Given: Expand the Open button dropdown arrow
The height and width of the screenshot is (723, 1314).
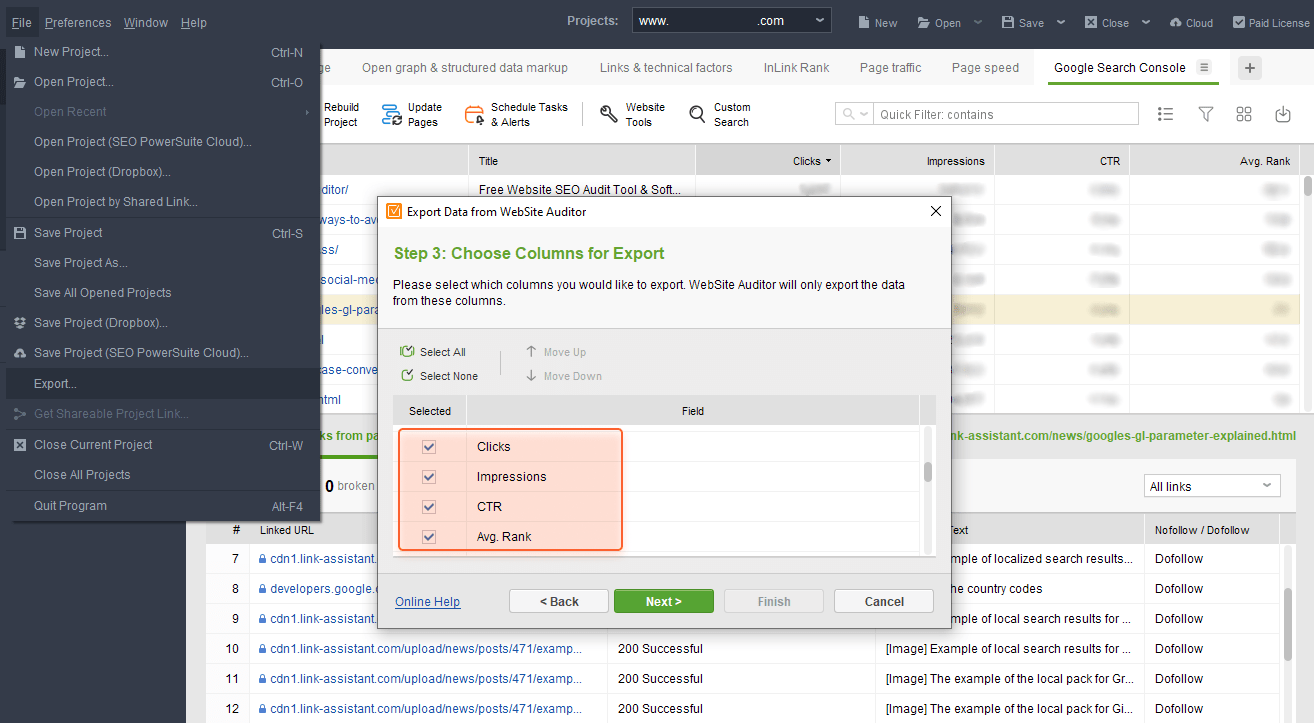Looking at the screenshot, I should click(x=978, y=22).
